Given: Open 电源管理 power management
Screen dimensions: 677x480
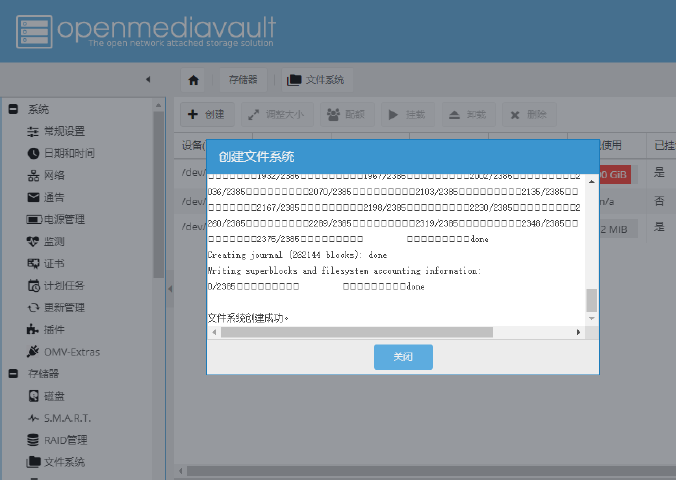Looking at the screenshot, I should pos(63,219).
